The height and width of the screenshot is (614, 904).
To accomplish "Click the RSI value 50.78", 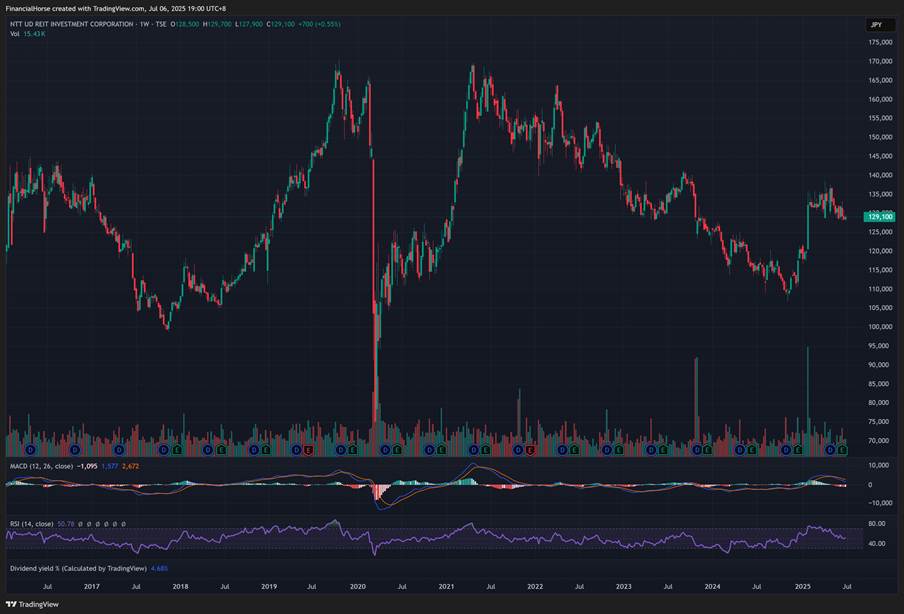I will click(67, 523).
